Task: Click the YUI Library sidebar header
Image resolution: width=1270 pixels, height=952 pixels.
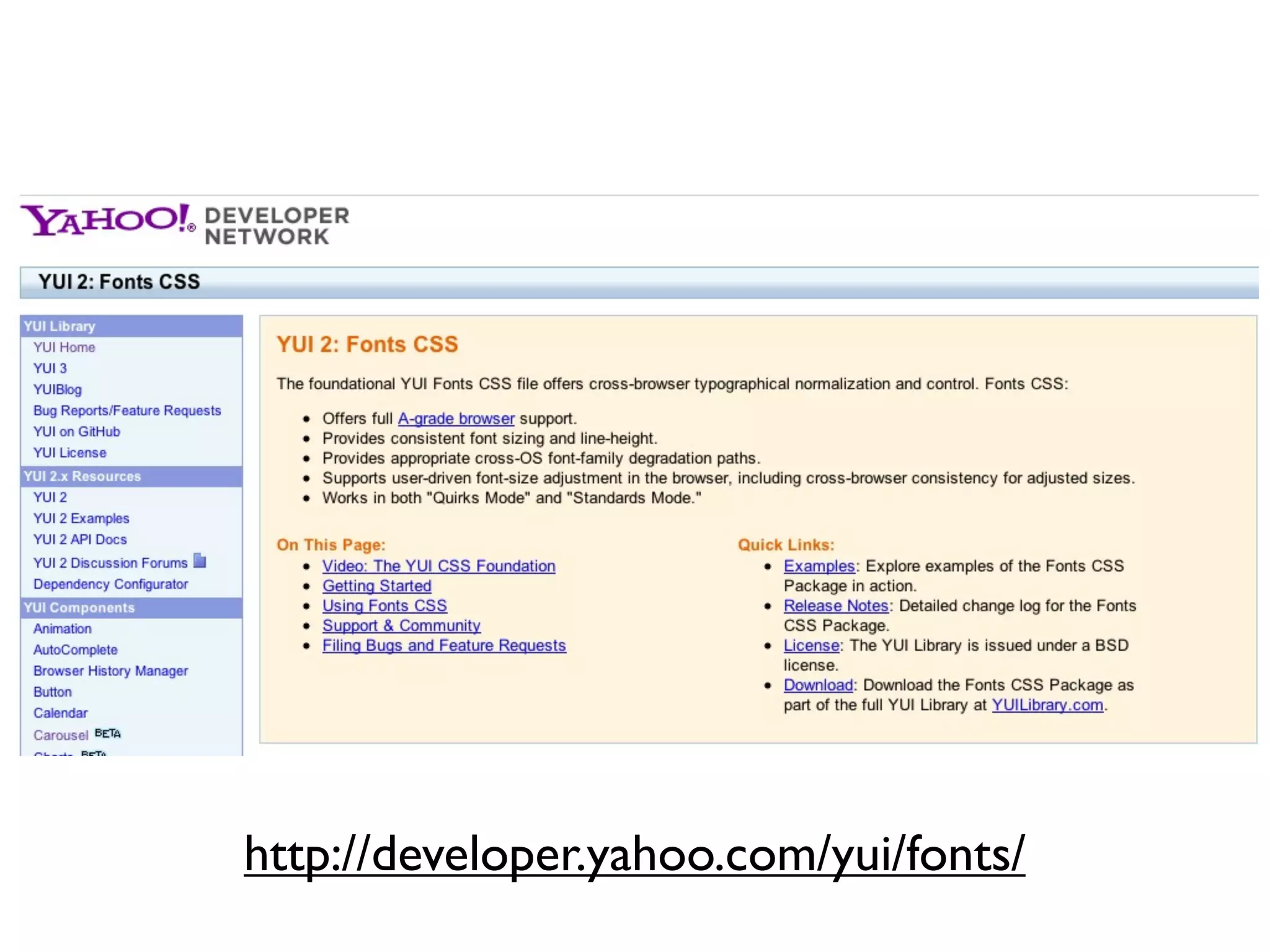Action: click(x=131, y=326)
